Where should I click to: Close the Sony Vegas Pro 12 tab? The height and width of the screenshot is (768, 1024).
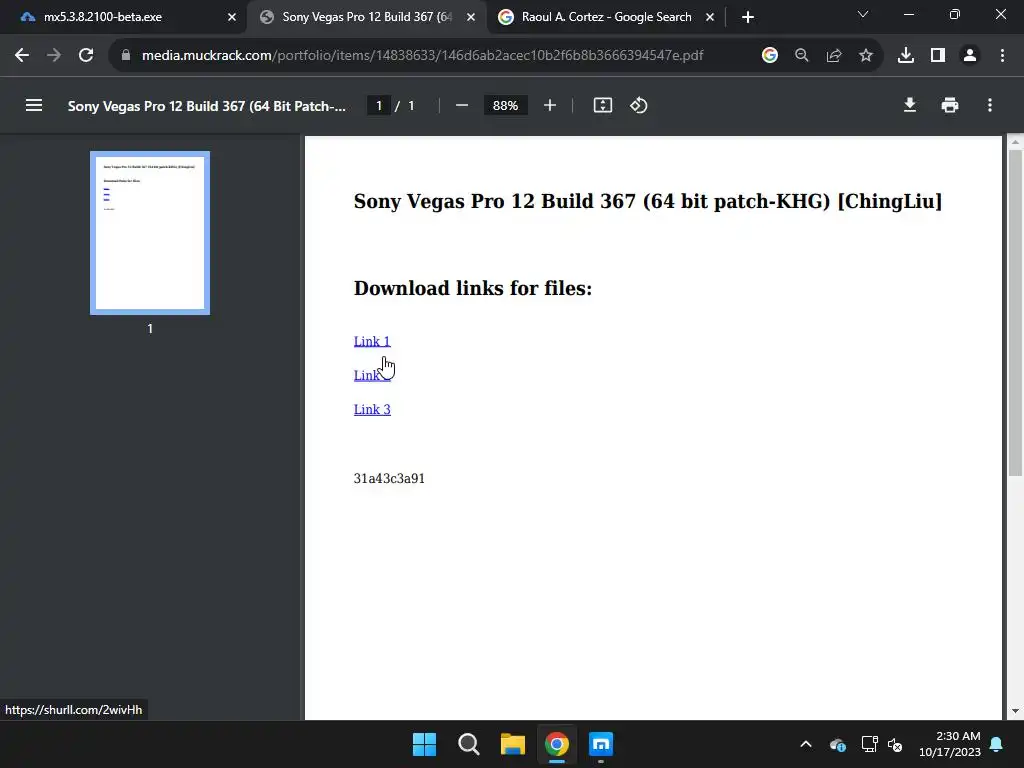pyautogui.click(x=471, y=17)
